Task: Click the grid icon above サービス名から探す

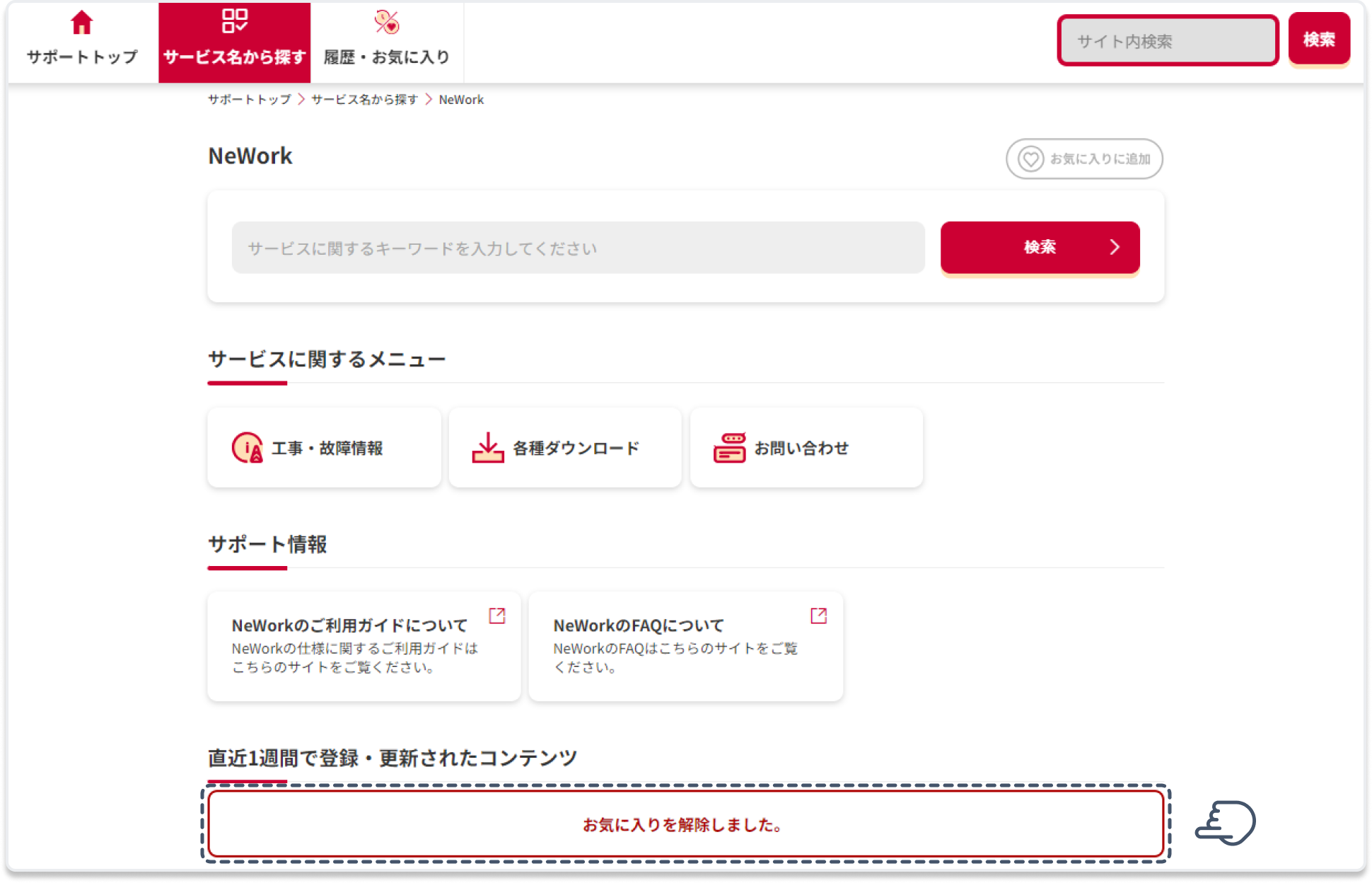Action: pyautogui.click(x=234, y=21)
